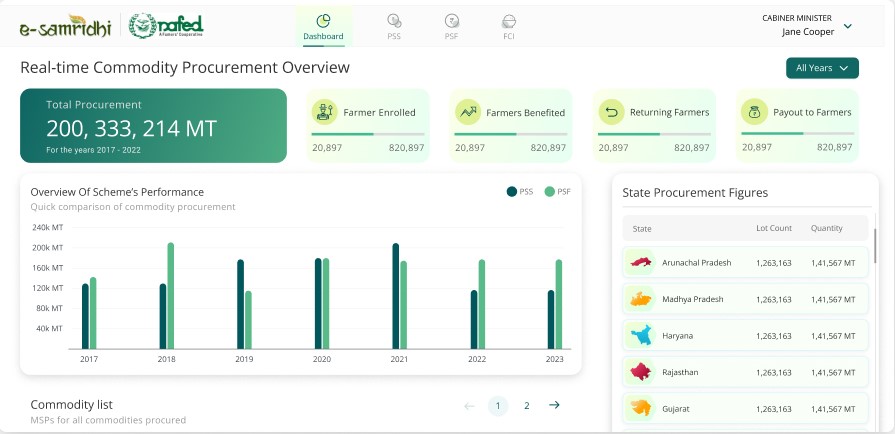Open the All Years dropdown
The image size is (895, 434).
822,68
